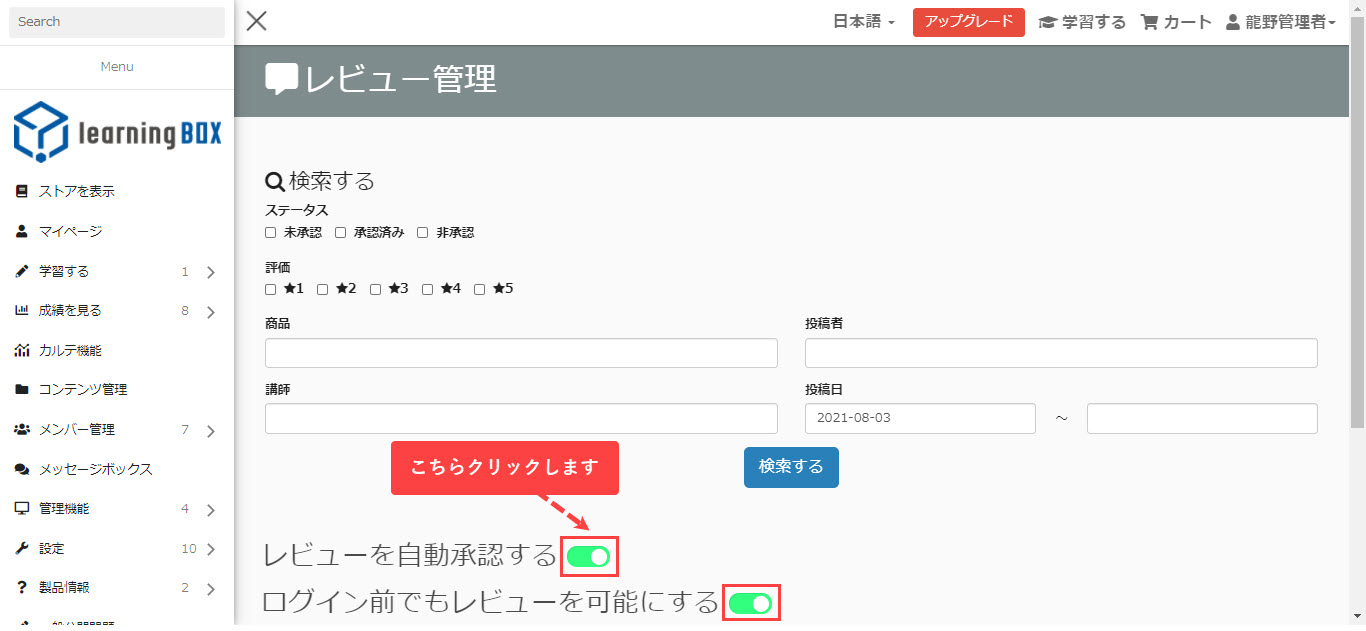This screenshot has height=631, width=1366.
Task: Check the 未承認 status checkbox
Action: pos(270,233)
